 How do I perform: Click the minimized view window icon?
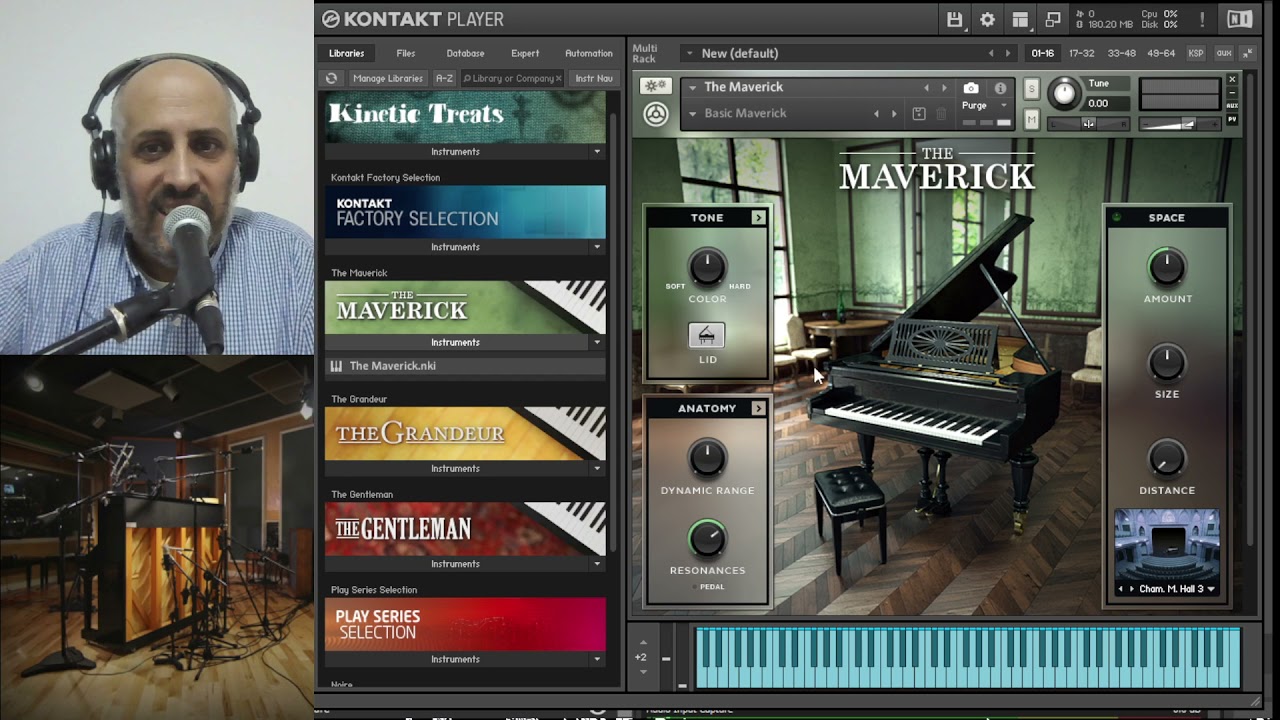1053,20
